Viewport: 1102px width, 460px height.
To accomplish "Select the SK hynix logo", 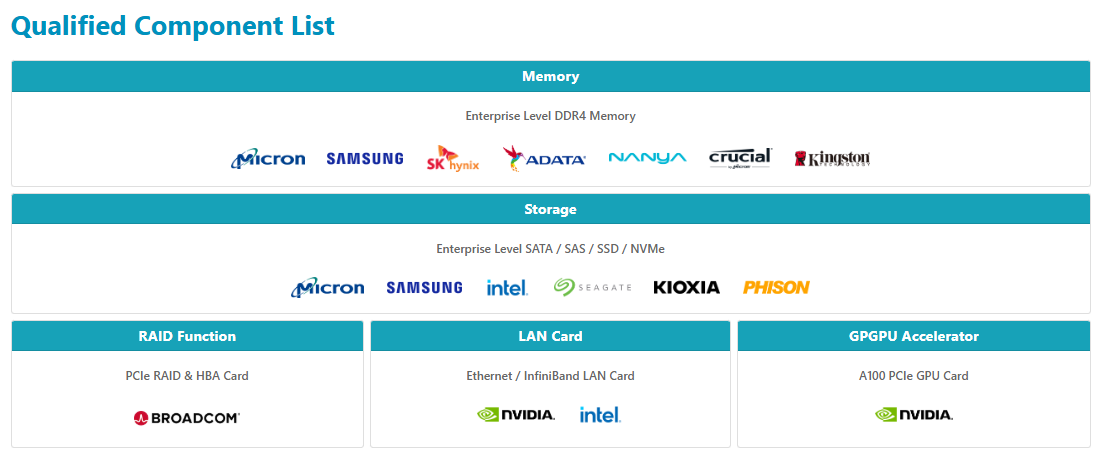I will click(x=453, y=159).
